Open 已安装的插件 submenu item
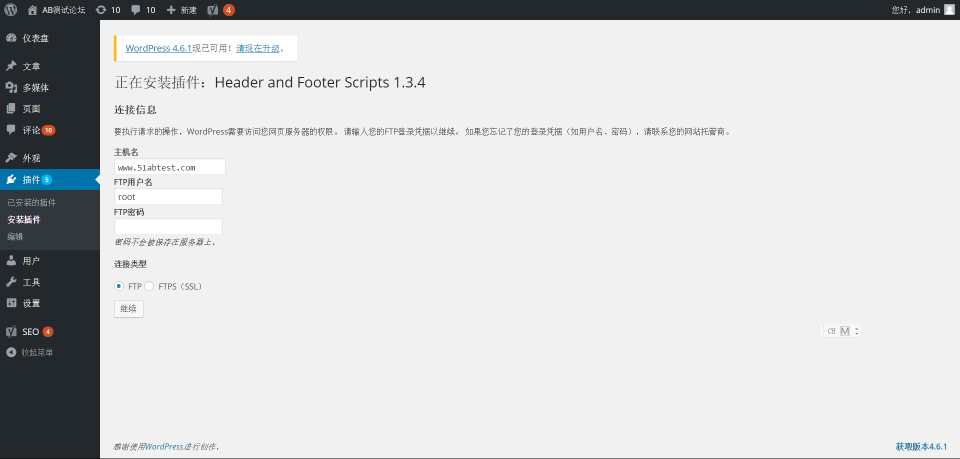This screenshot has height=459, width=960. (32, 202)
